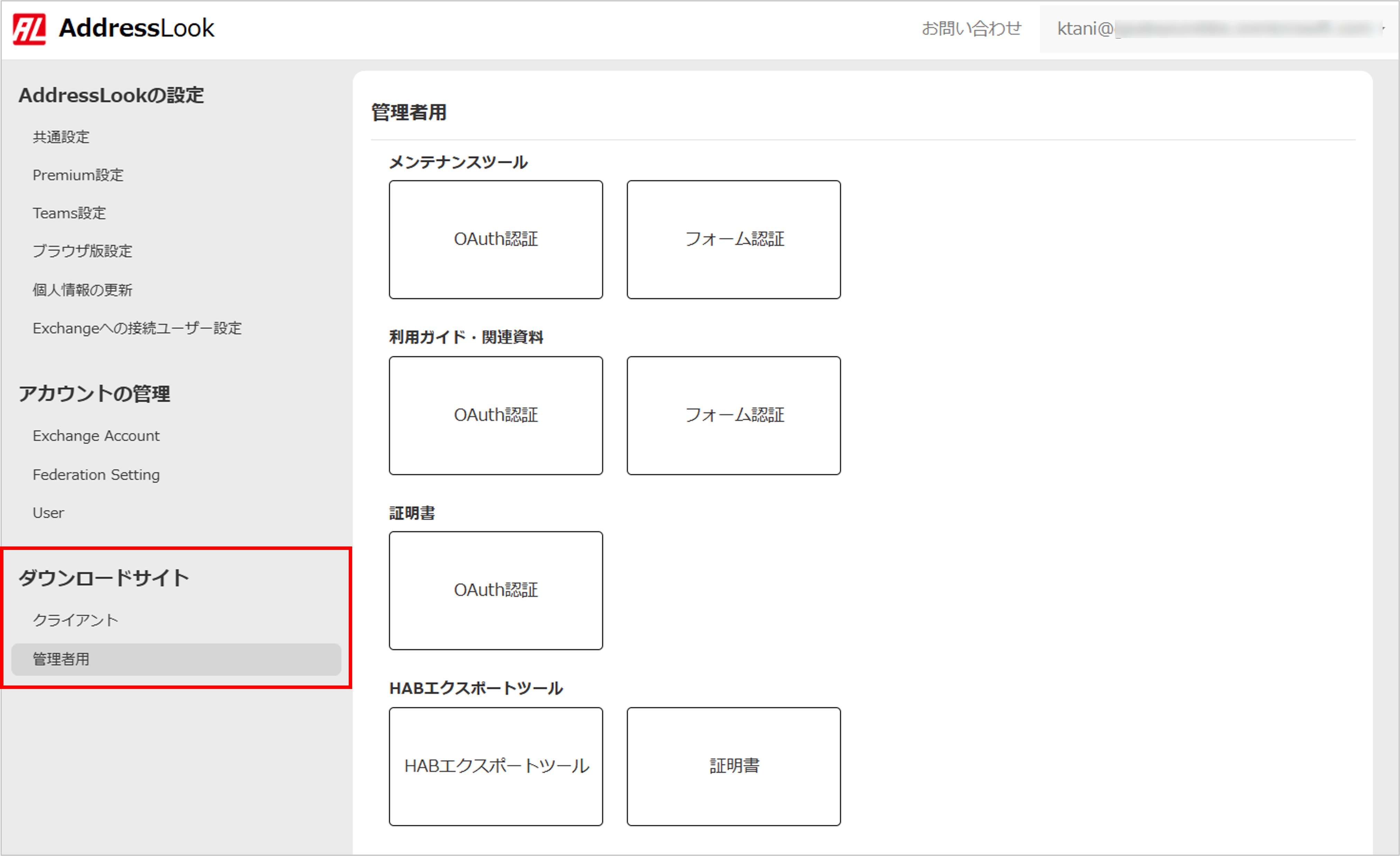
Task: Open Premium設定 in the sidebar
Action: pos(78,175)
